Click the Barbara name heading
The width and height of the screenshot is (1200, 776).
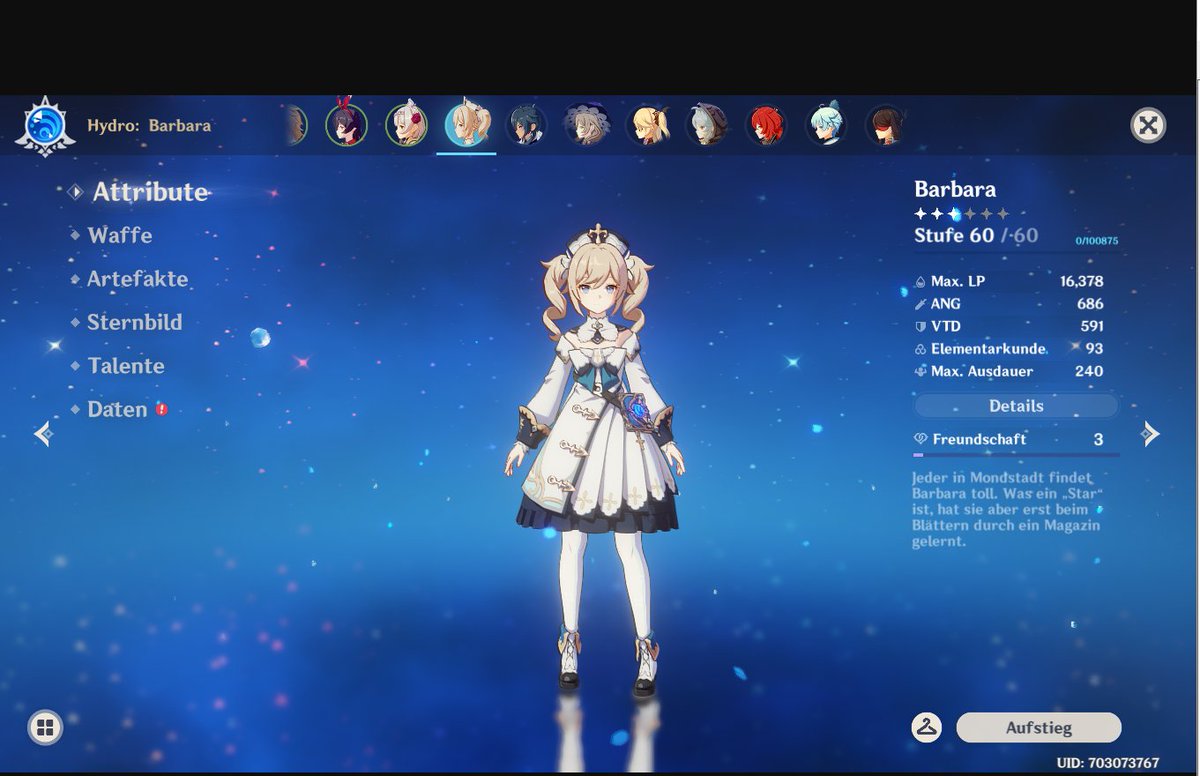pos(955,189)
